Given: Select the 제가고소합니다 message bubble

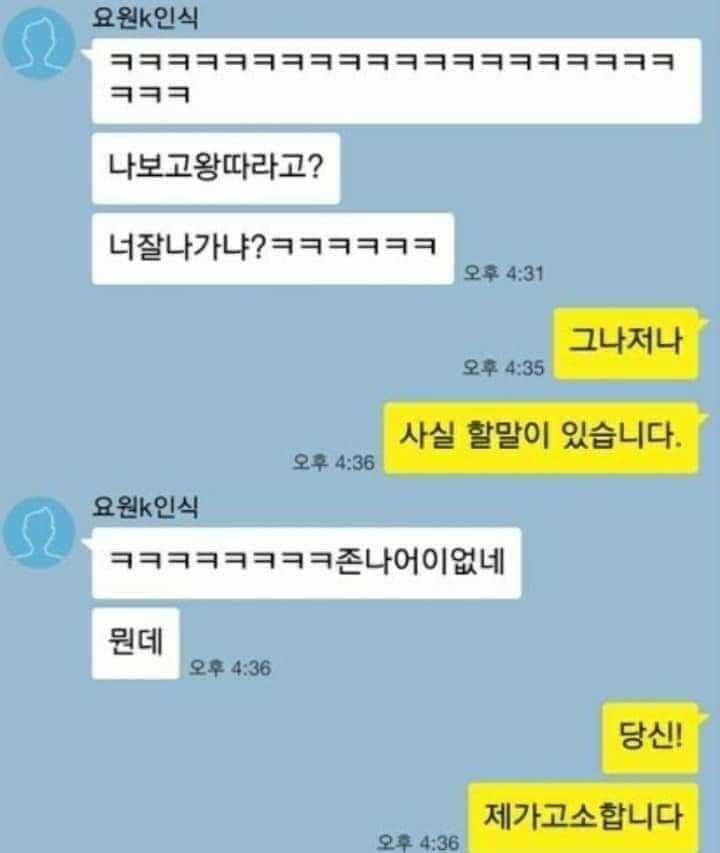Looking at the screenshot, I should click(x=584, y=818).
